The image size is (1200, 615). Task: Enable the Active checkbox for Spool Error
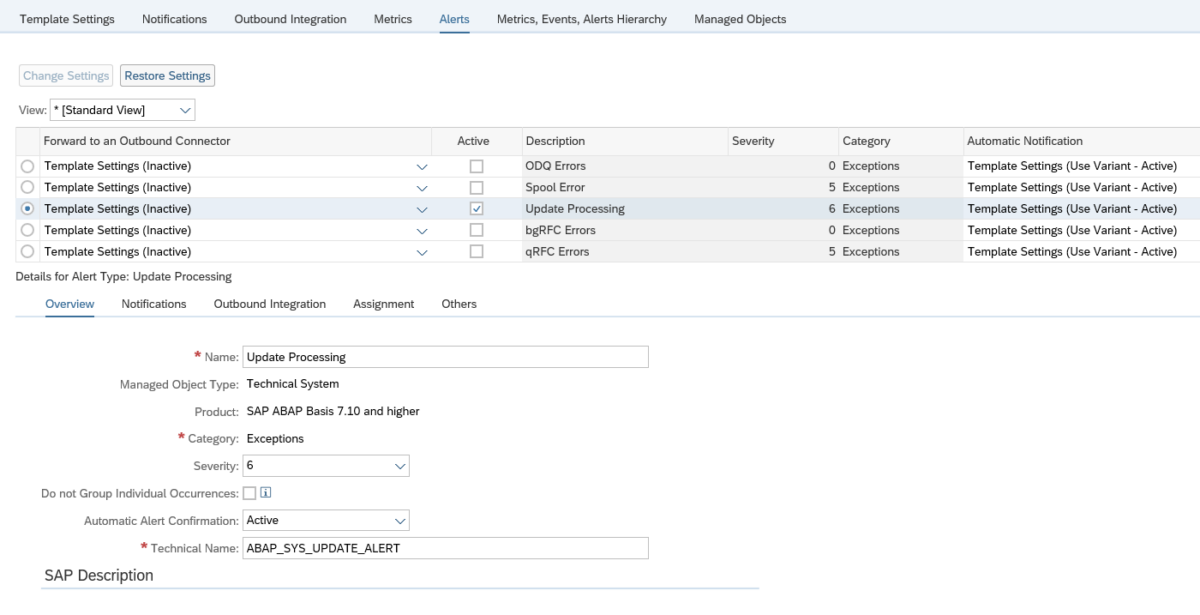point(476,187)
